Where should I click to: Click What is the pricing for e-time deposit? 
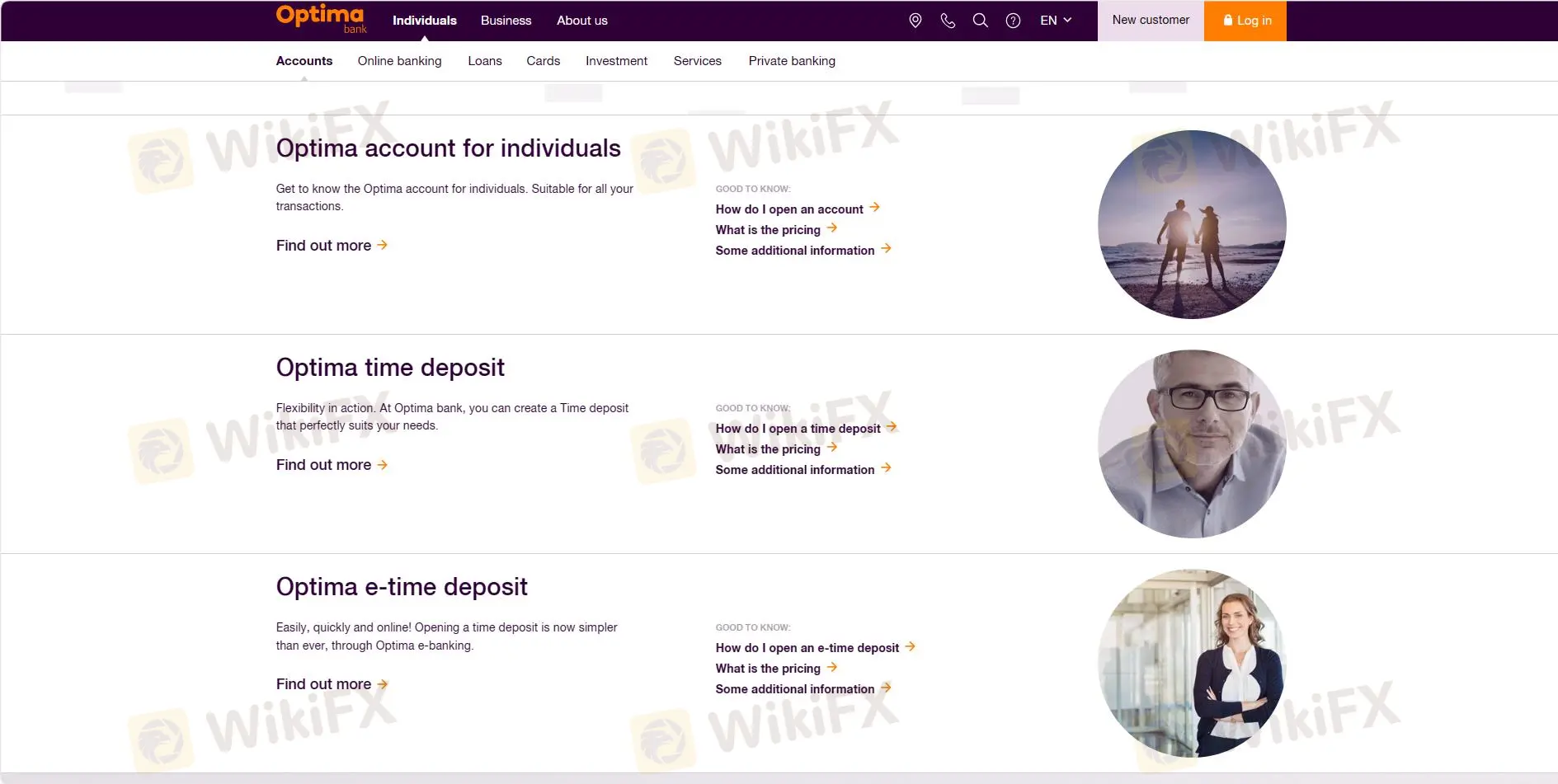776,669
